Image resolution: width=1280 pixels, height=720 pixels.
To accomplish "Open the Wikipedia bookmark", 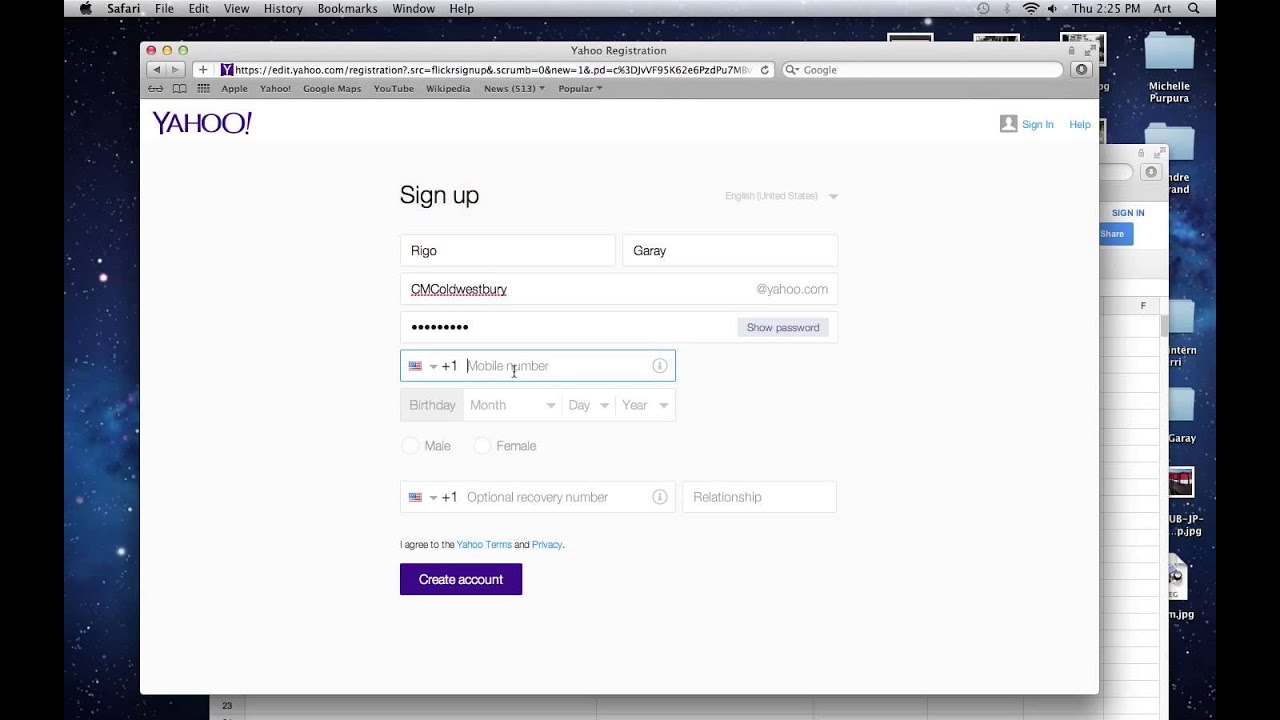I will pyautogui.click(x=448, y=88).
